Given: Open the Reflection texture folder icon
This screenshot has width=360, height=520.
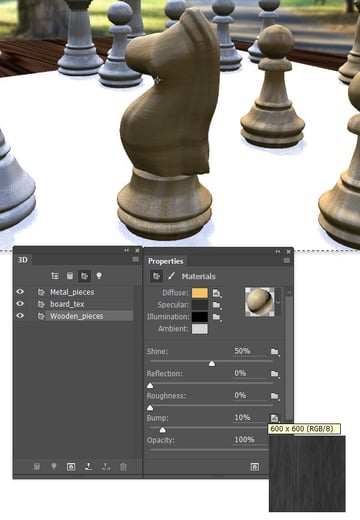Looking at the screenshot, I should 275,374.
